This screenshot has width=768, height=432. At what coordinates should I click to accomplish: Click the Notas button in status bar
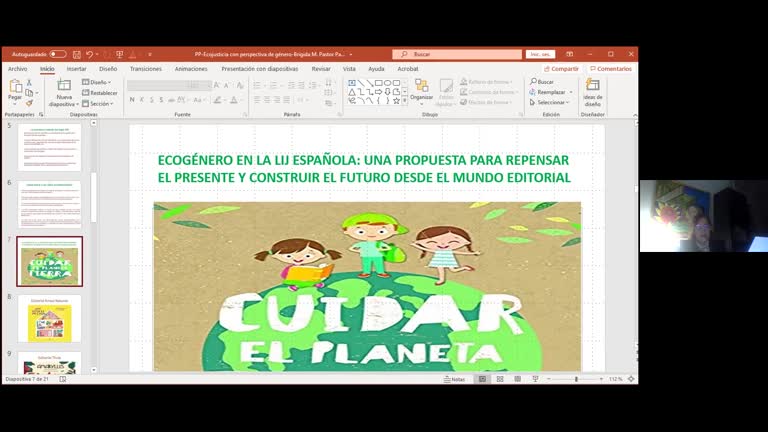[454, 379]
